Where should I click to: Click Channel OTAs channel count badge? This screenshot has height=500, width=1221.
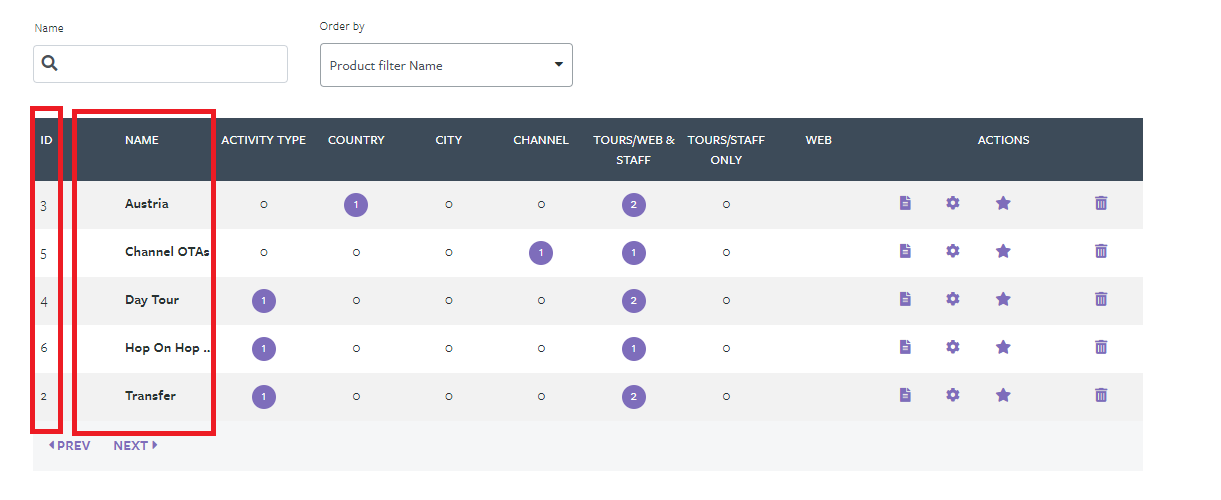[x=541, y=253]
